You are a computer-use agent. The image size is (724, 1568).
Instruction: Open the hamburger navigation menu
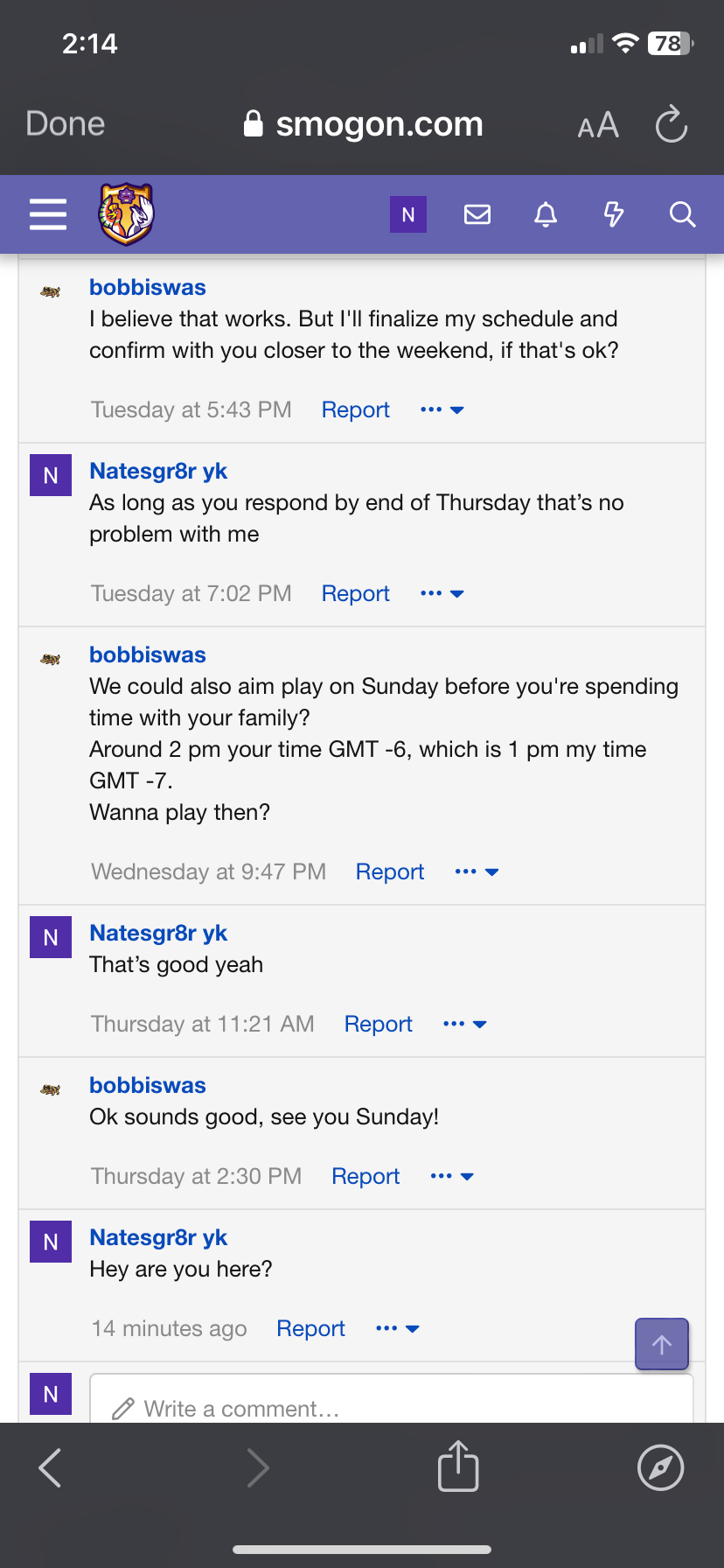coord(48,214)
